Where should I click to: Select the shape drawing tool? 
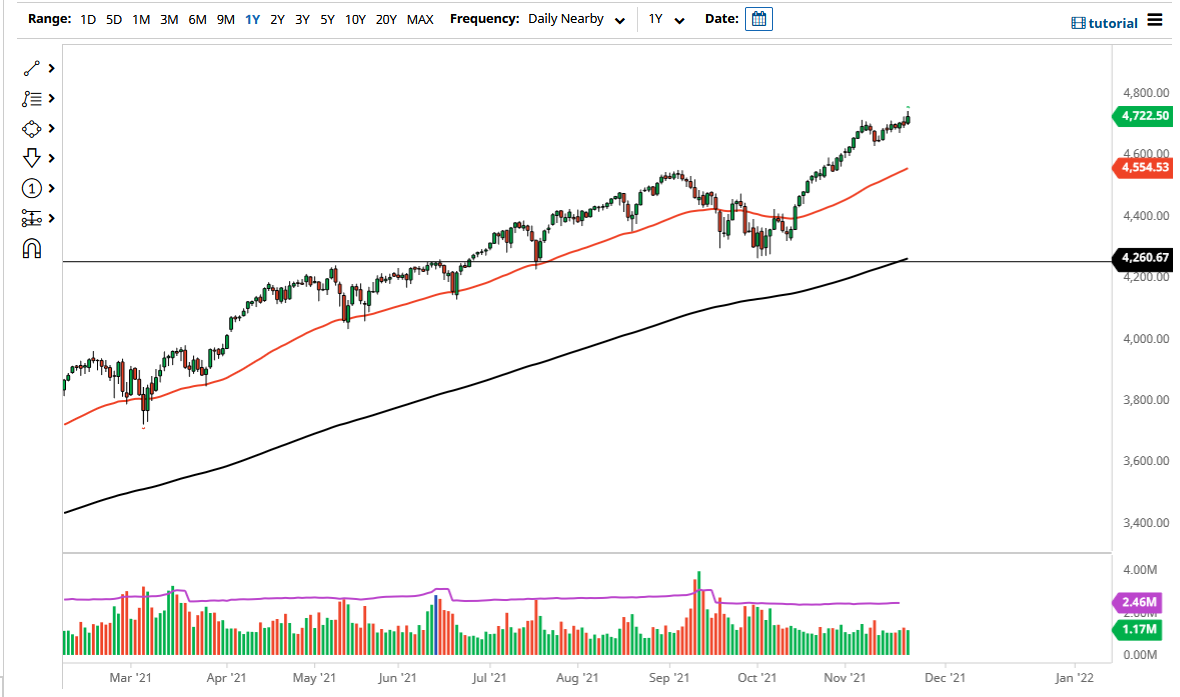click(x=30, y=128)
